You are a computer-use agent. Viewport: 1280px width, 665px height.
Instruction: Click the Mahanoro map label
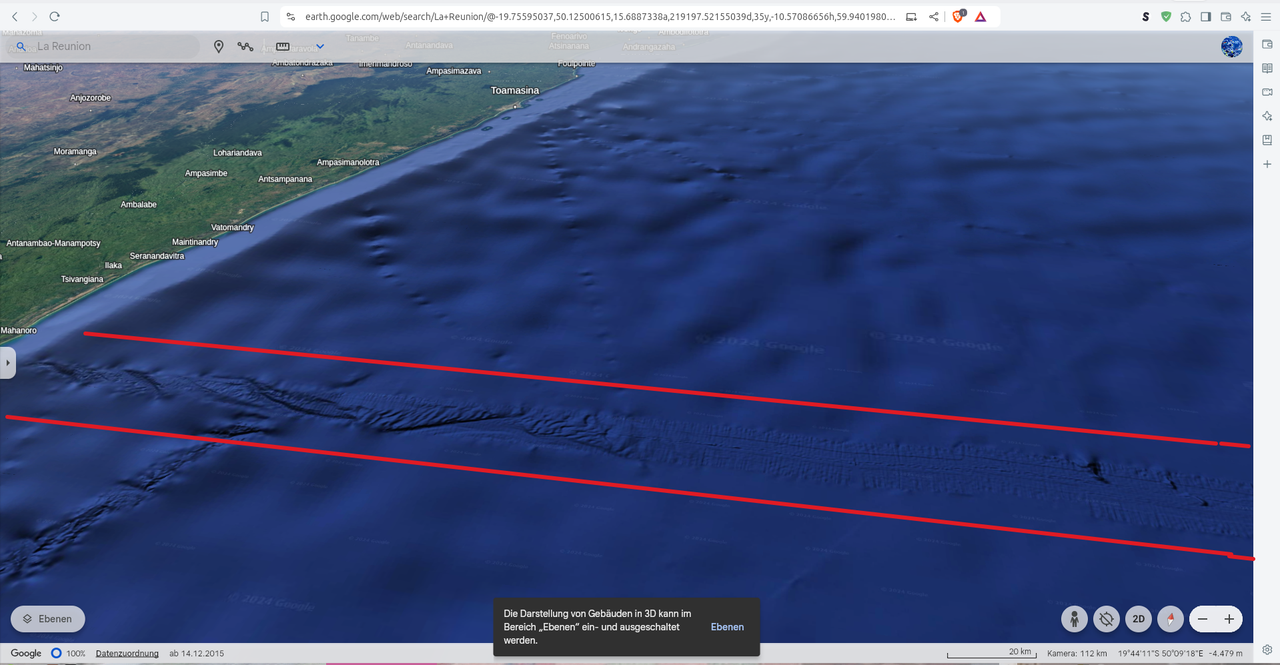(x=19, y=330)
